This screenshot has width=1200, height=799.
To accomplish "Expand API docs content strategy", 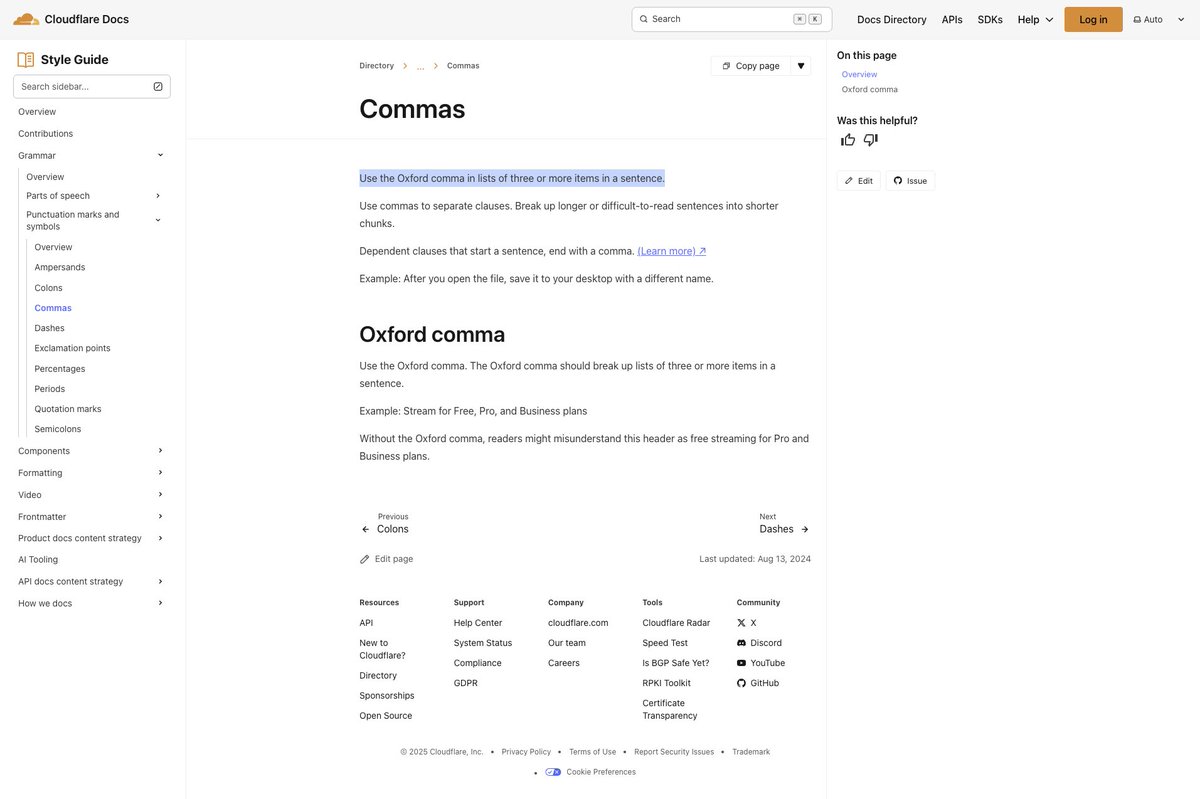I will click(x=160, y=581).
